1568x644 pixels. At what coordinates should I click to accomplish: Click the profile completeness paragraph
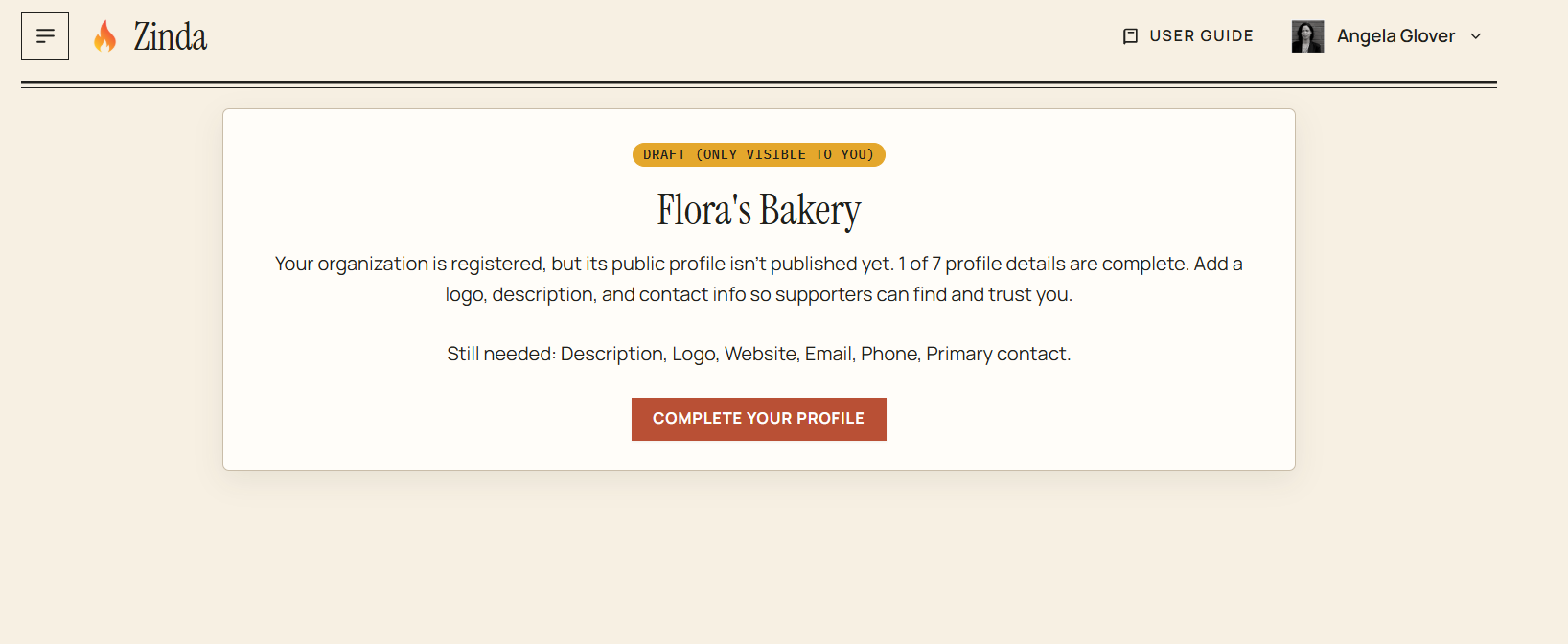[x=759, y=279]
